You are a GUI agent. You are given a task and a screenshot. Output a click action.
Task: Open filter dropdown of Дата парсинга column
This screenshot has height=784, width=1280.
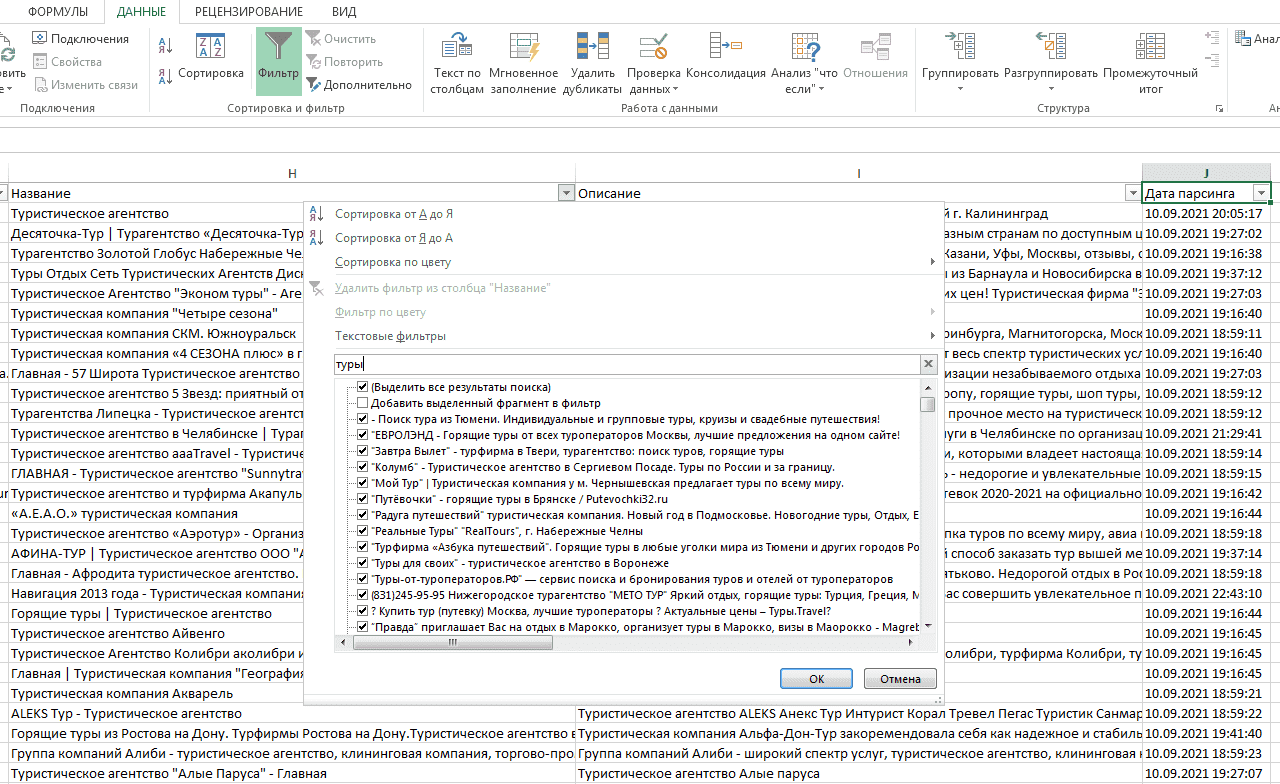pyautogui.click(x=1262, y=193)
